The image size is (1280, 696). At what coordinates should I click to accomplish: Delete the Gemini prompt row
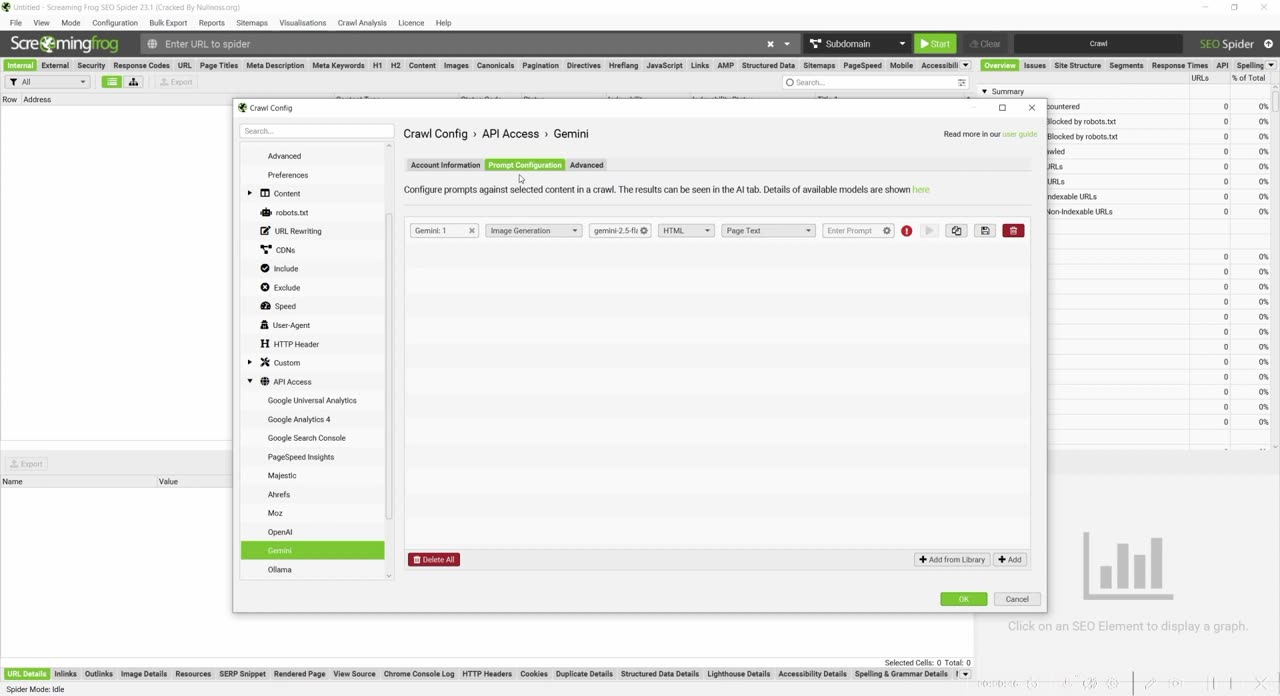[1013, 231]
